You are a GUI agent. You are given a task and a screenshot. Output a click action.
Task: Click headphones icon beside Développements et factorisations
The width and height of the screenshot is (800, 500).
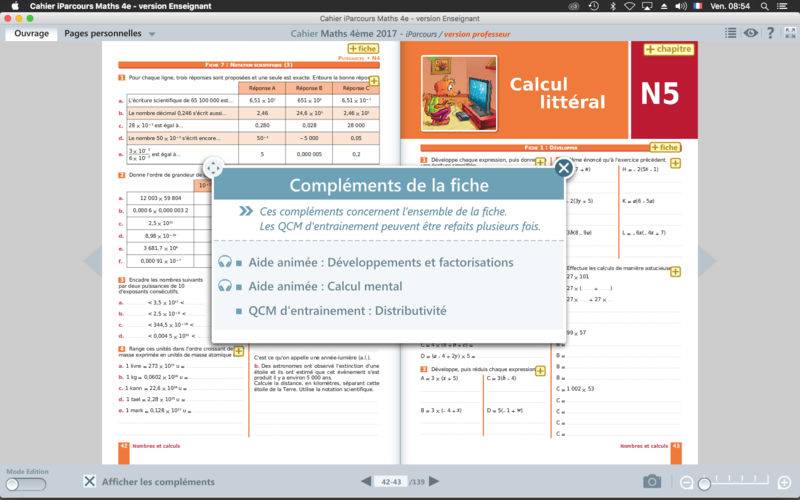click(225, 262)
